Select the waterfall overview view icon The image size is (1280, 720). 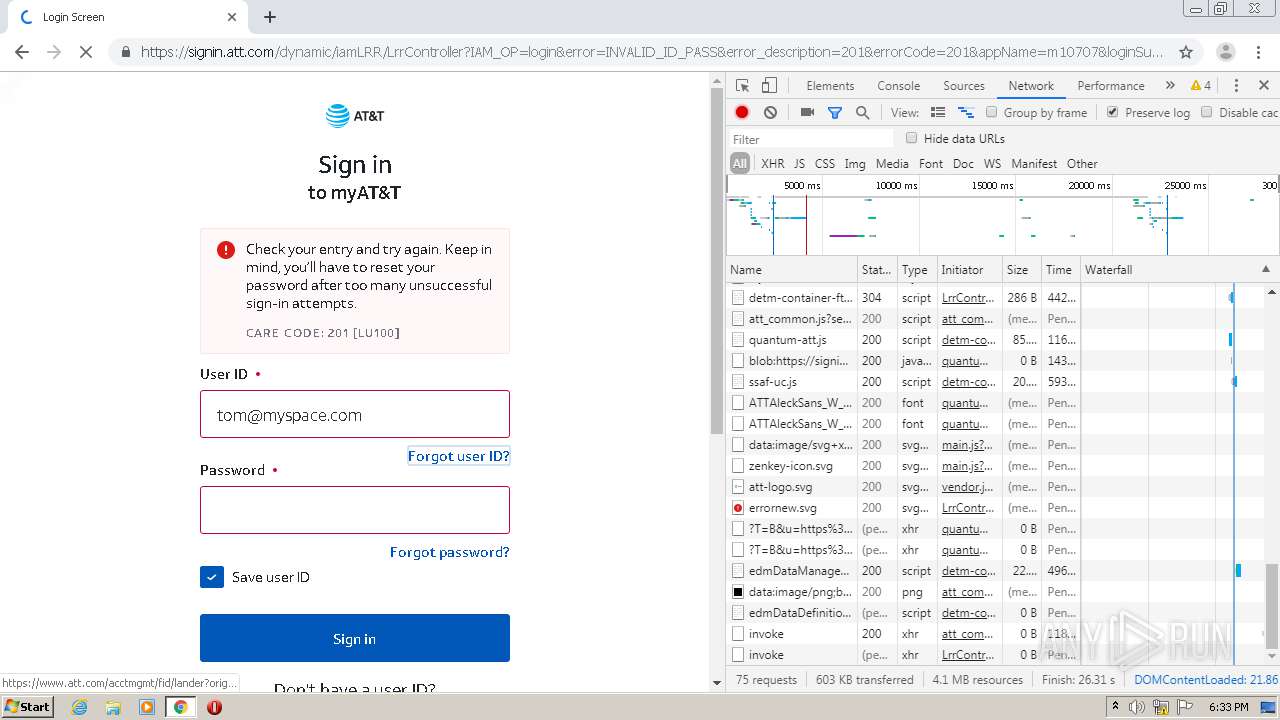[966, 113]
